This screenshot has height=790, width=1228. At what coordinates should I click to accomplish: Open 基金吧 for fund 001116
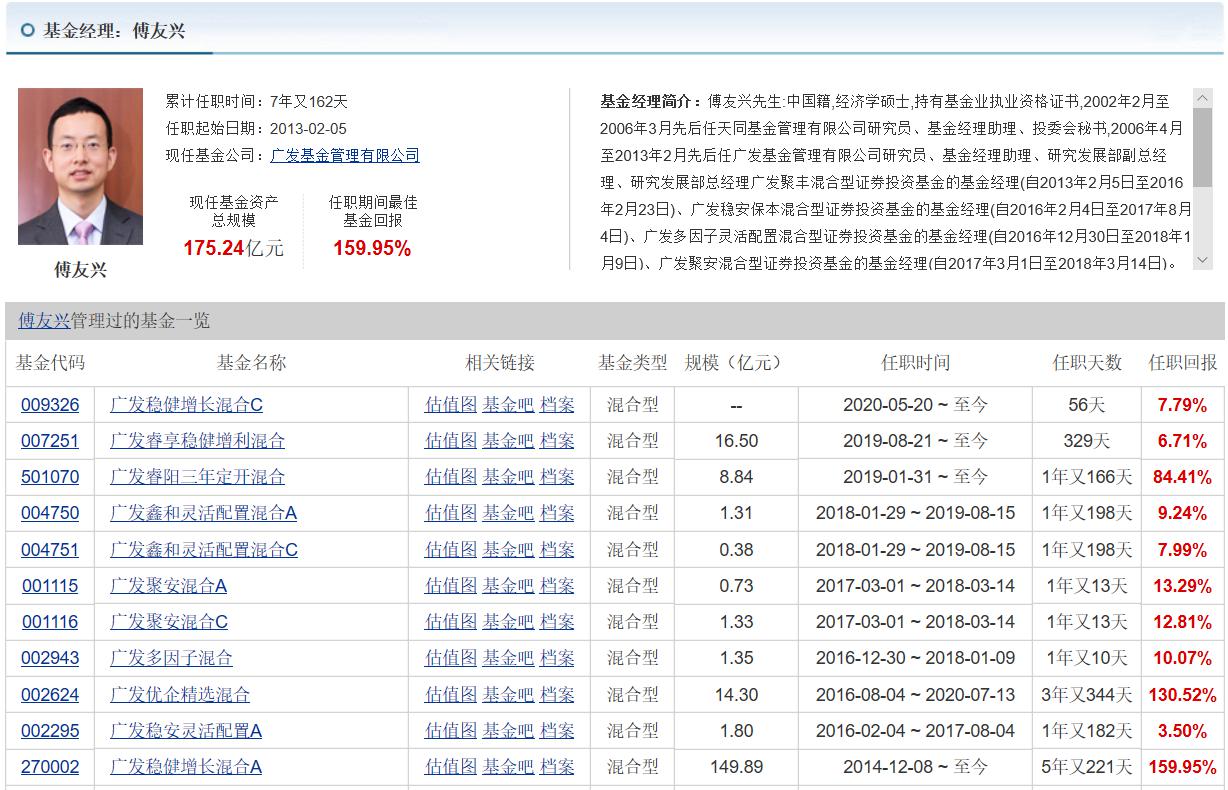tap(508, 621)
